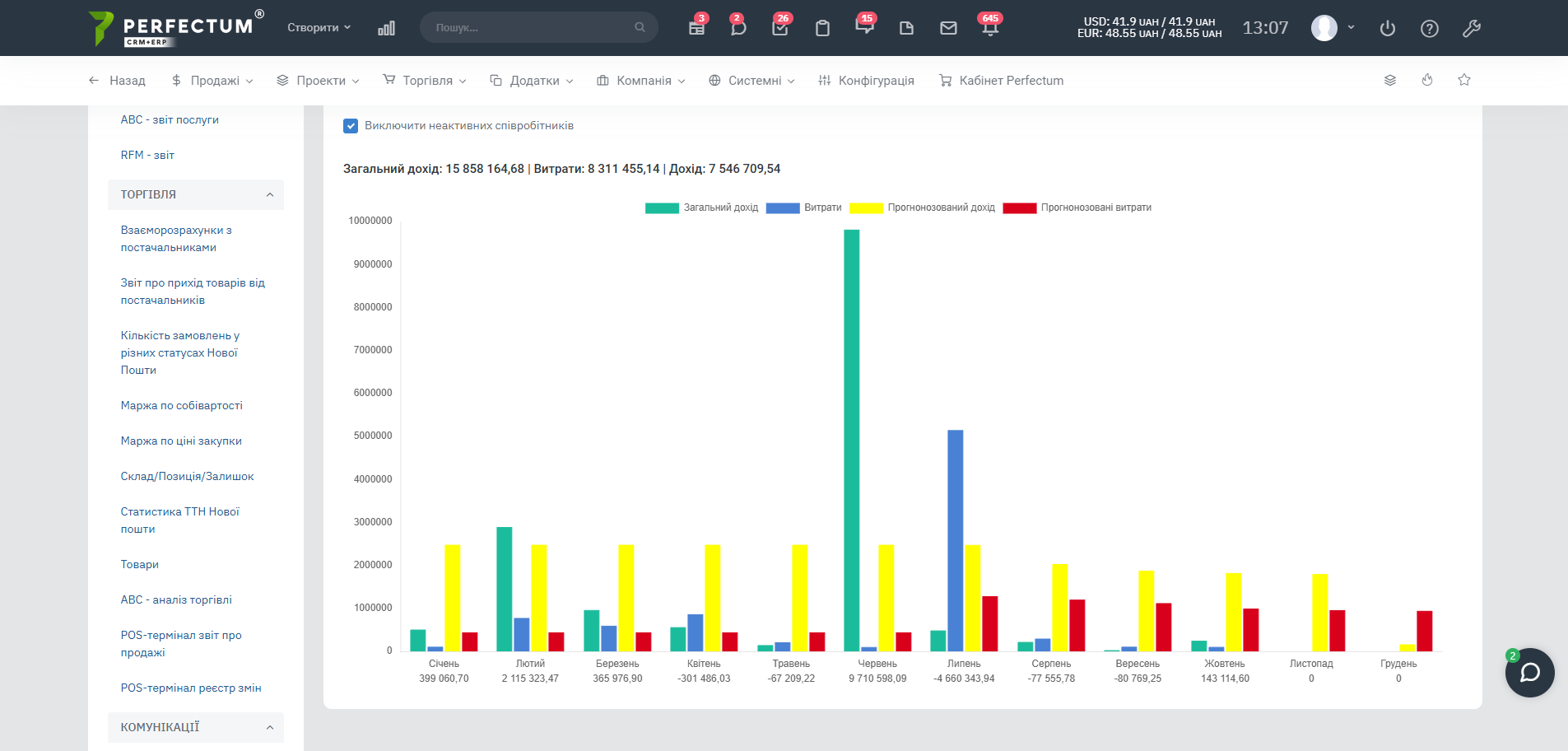
Task: Uncheck 'Виключити неактивних співробітників' checkbox
Action: click(x=351, y=126)
